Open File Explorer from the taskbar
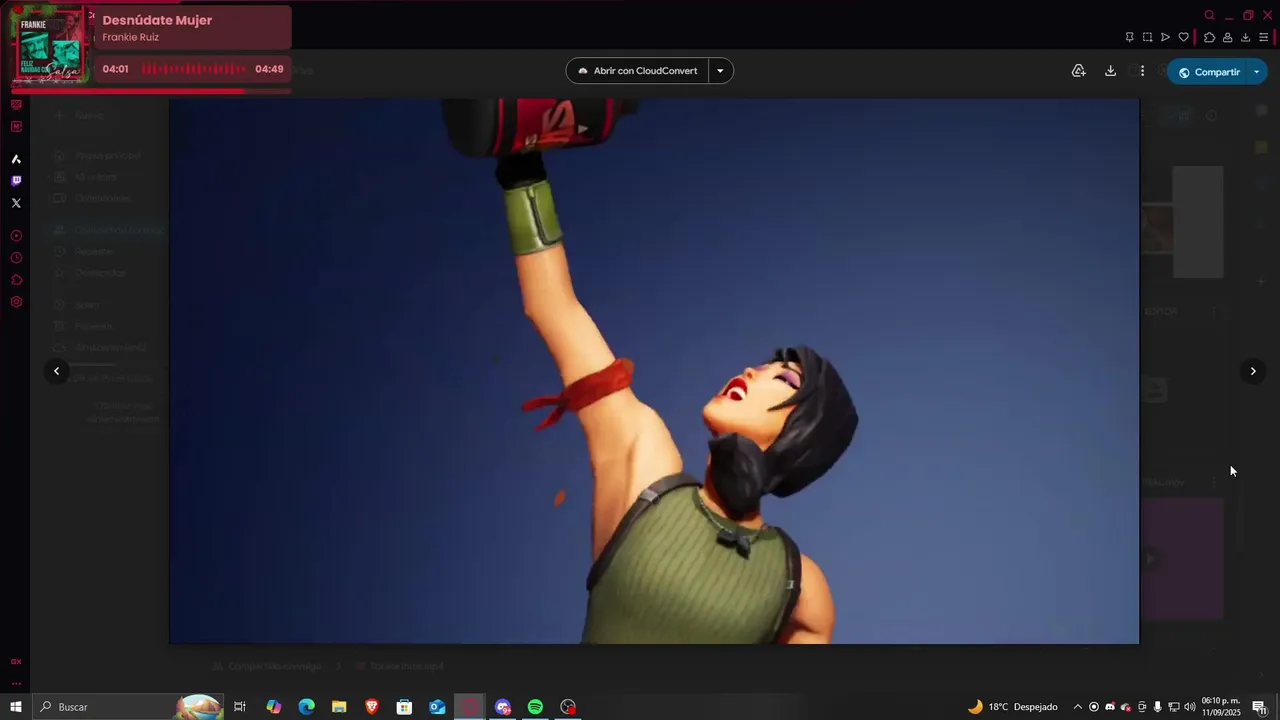 339,707
